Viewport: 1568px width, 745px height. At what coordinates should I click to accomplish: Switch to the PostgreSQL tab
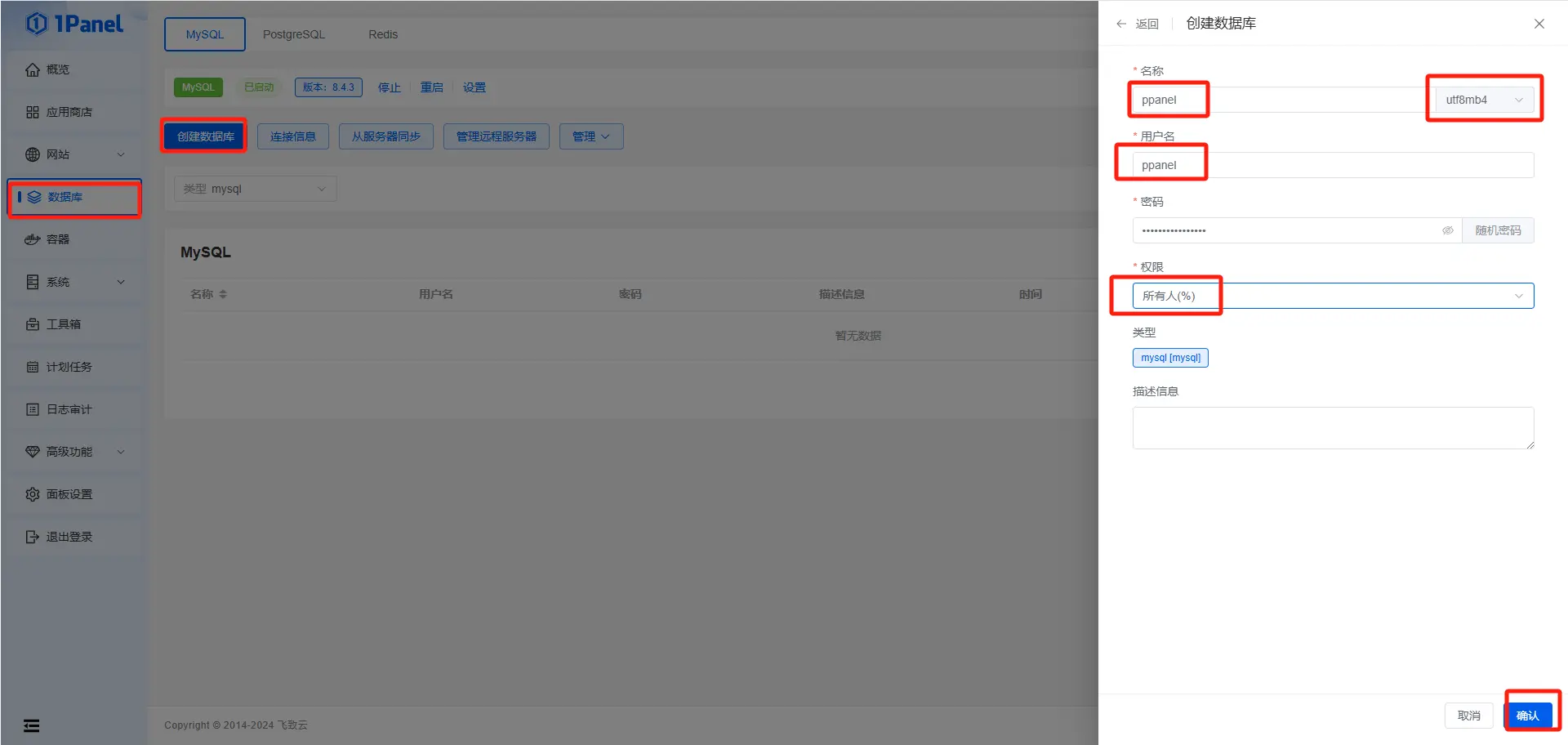(294, 34)
